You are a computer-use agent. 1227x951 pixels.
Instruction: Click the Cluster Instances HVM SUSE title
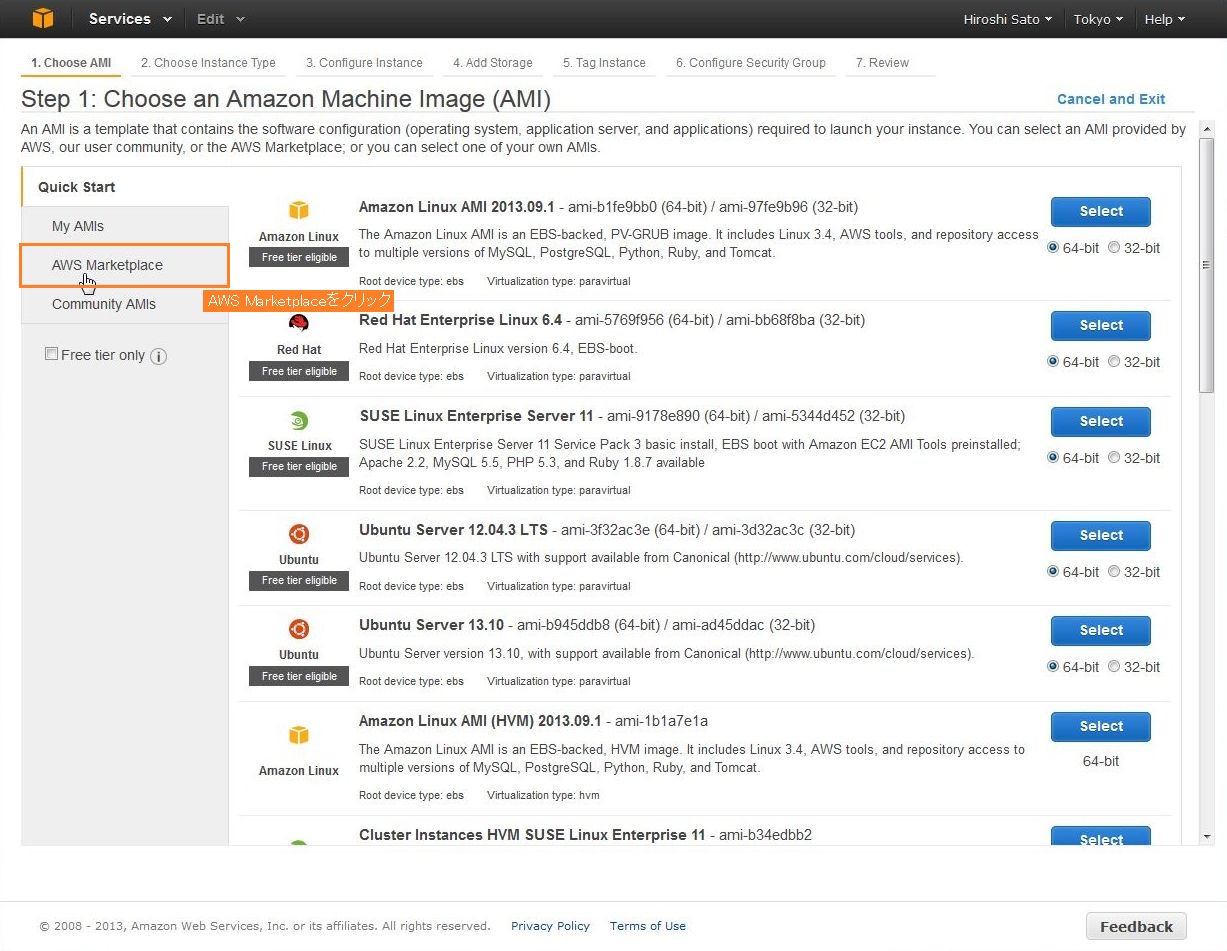point(532,835)
